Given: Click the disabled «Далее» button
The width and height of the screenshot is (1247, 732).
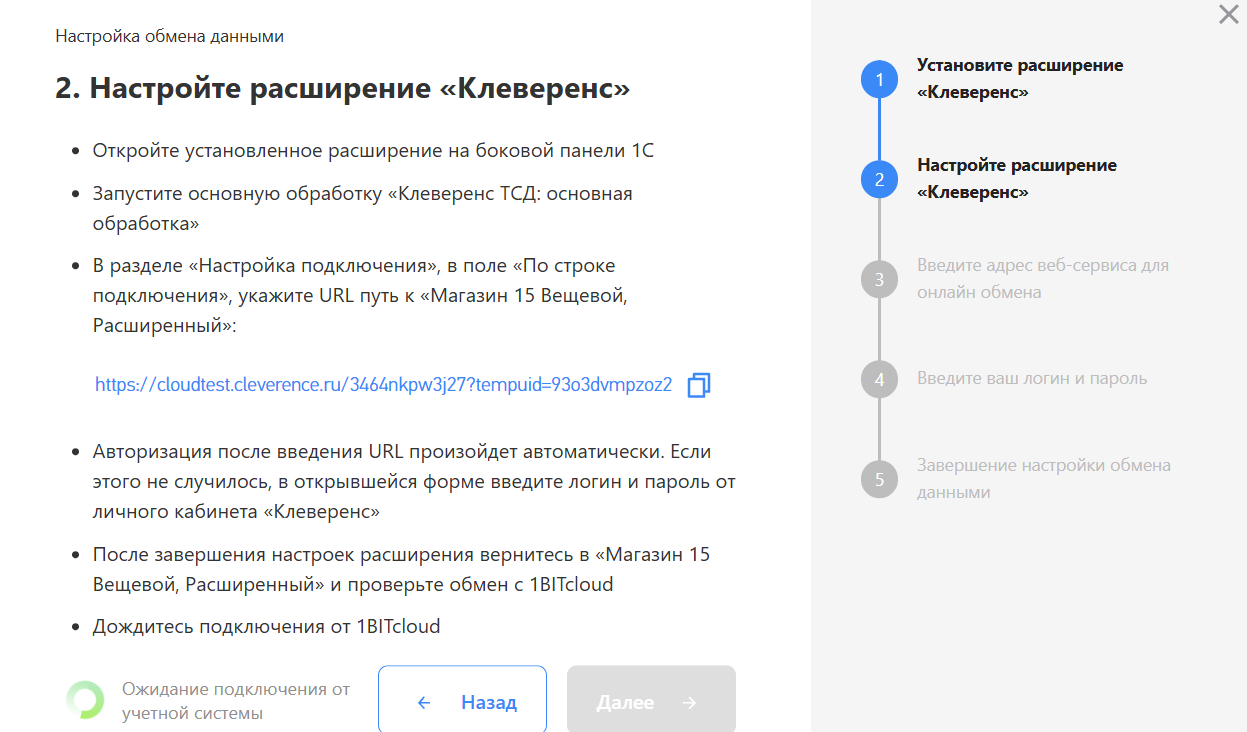Looking at the screenshot, I should click(x=651, y=702).
